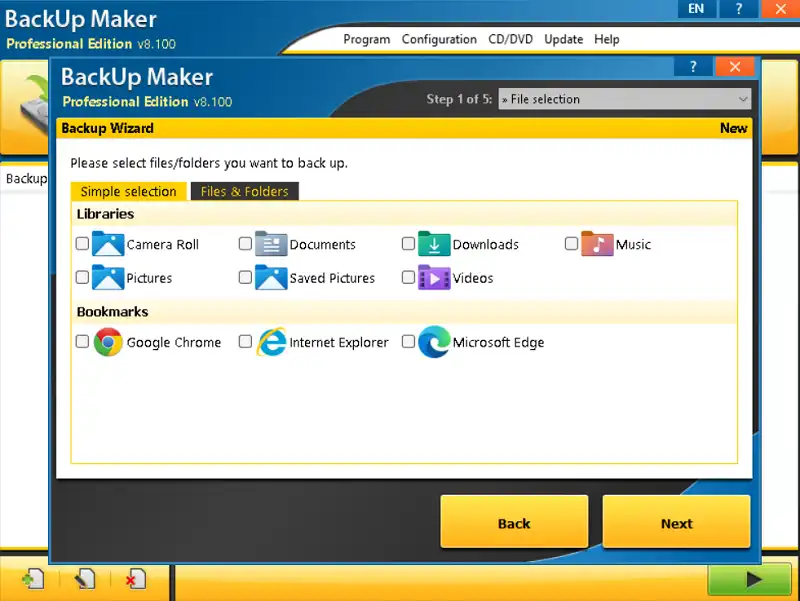The image size is (800, 601).
Task: Click the Google Chrome bookmarks icon
Action: [x=108, y=342]
